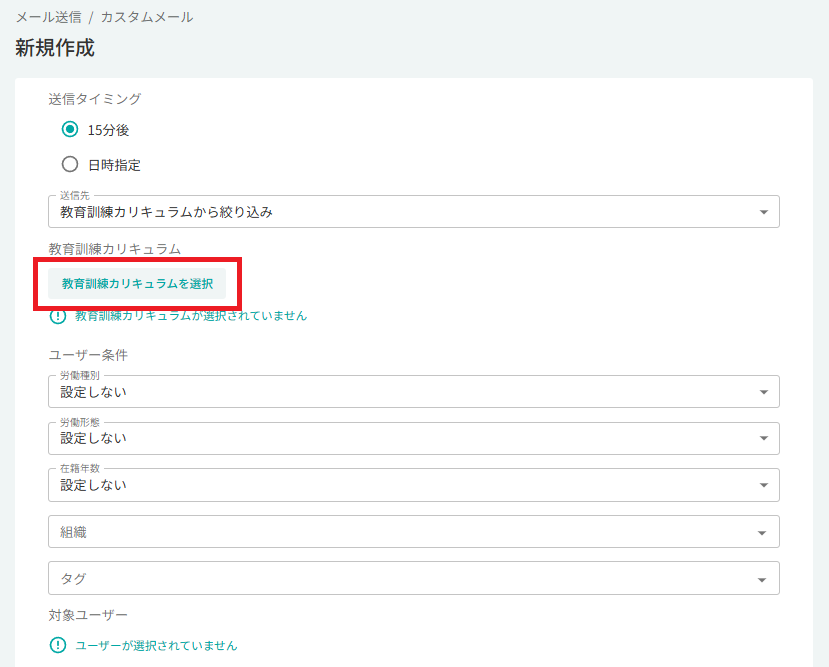Open the タグ dropdown
829x667 pixels.
413,578
